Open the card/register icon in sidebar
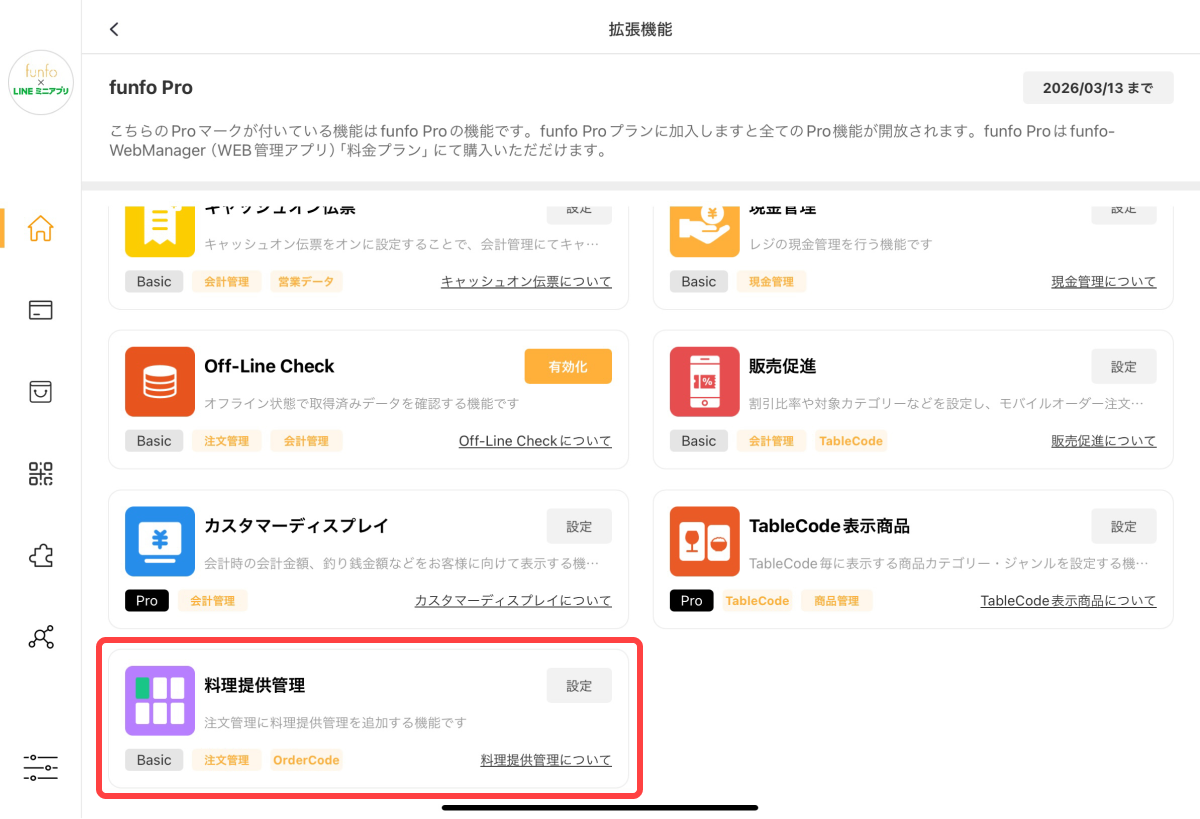 pos(41,310)
